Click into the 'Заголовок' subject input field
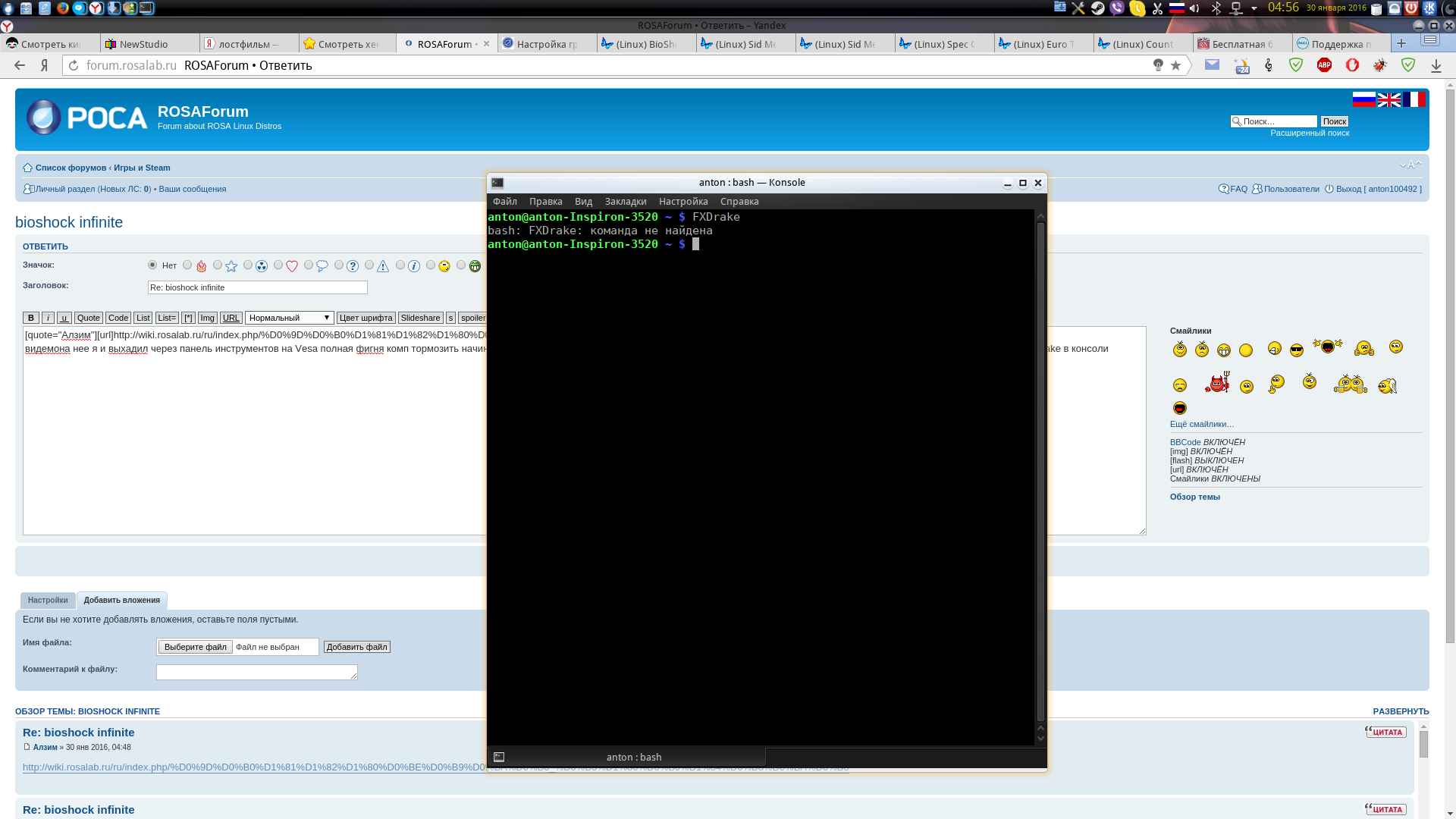 click(x=257, y=287)
